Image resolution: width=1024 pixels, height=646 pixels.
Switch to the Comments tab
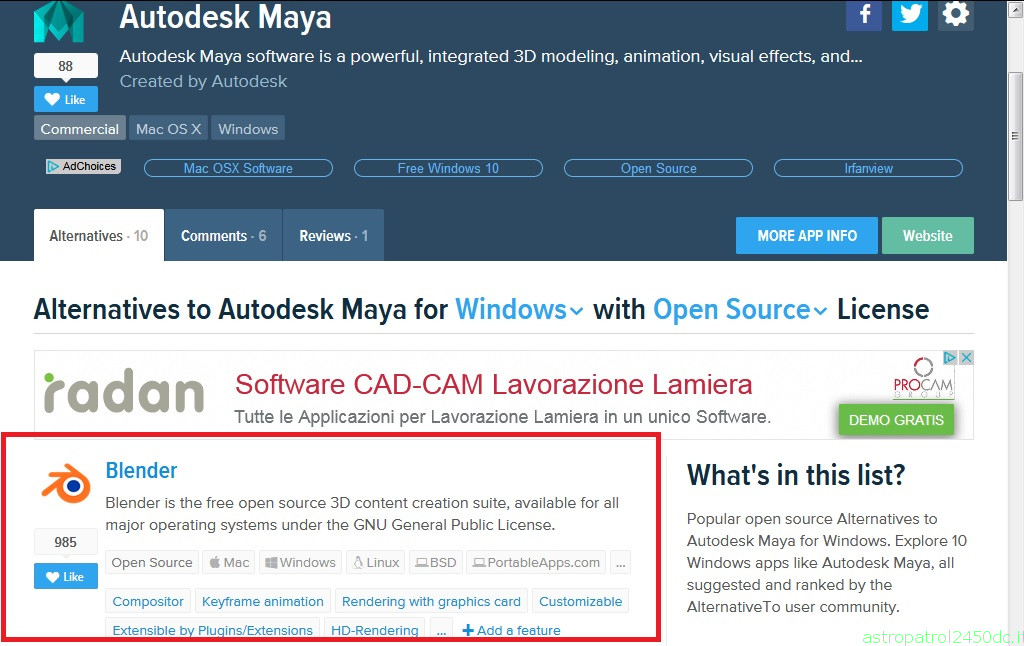pos(223,235)
